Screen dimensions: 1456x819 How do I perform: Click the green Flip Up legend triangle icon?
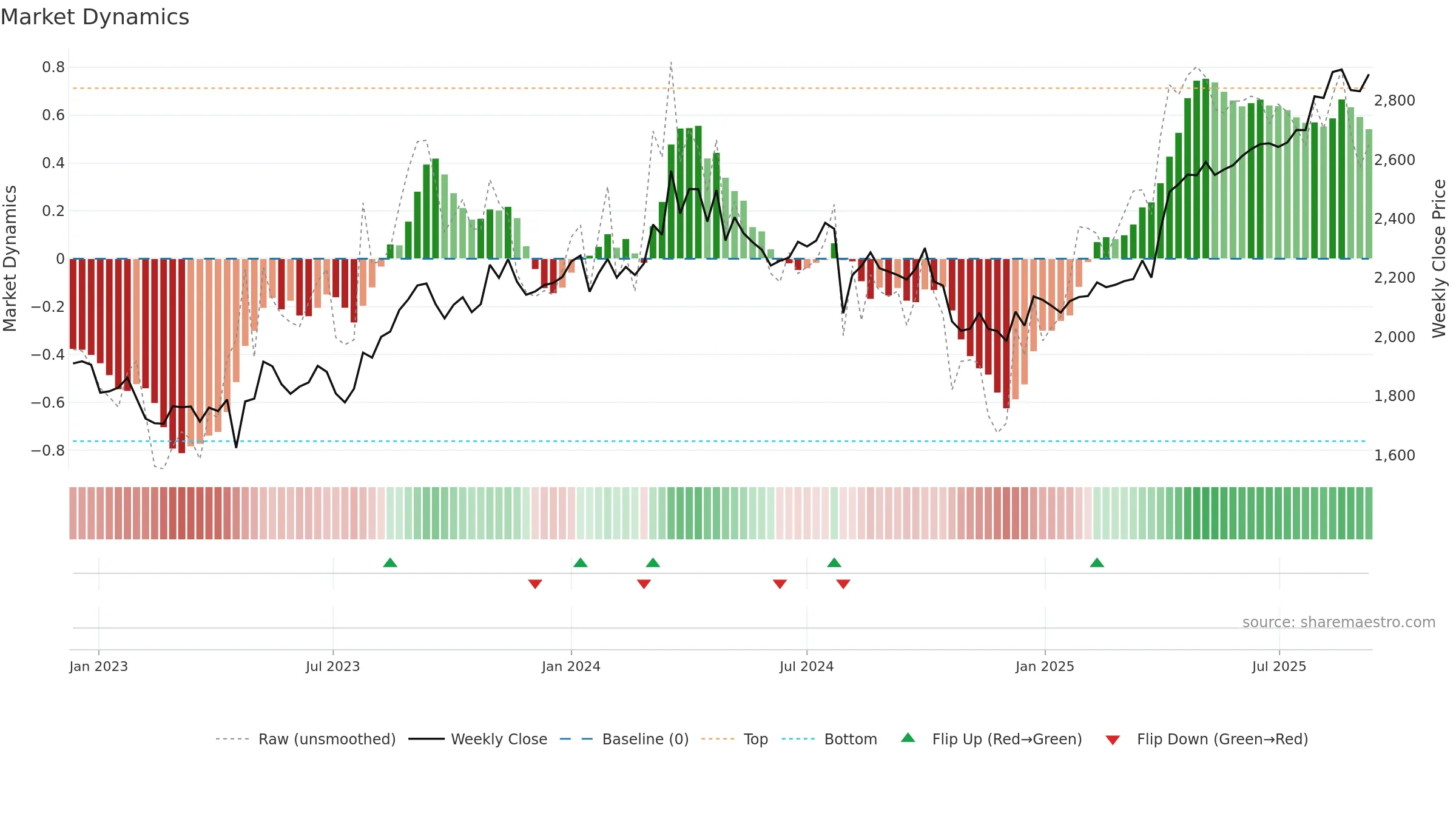tap(908, 738)
